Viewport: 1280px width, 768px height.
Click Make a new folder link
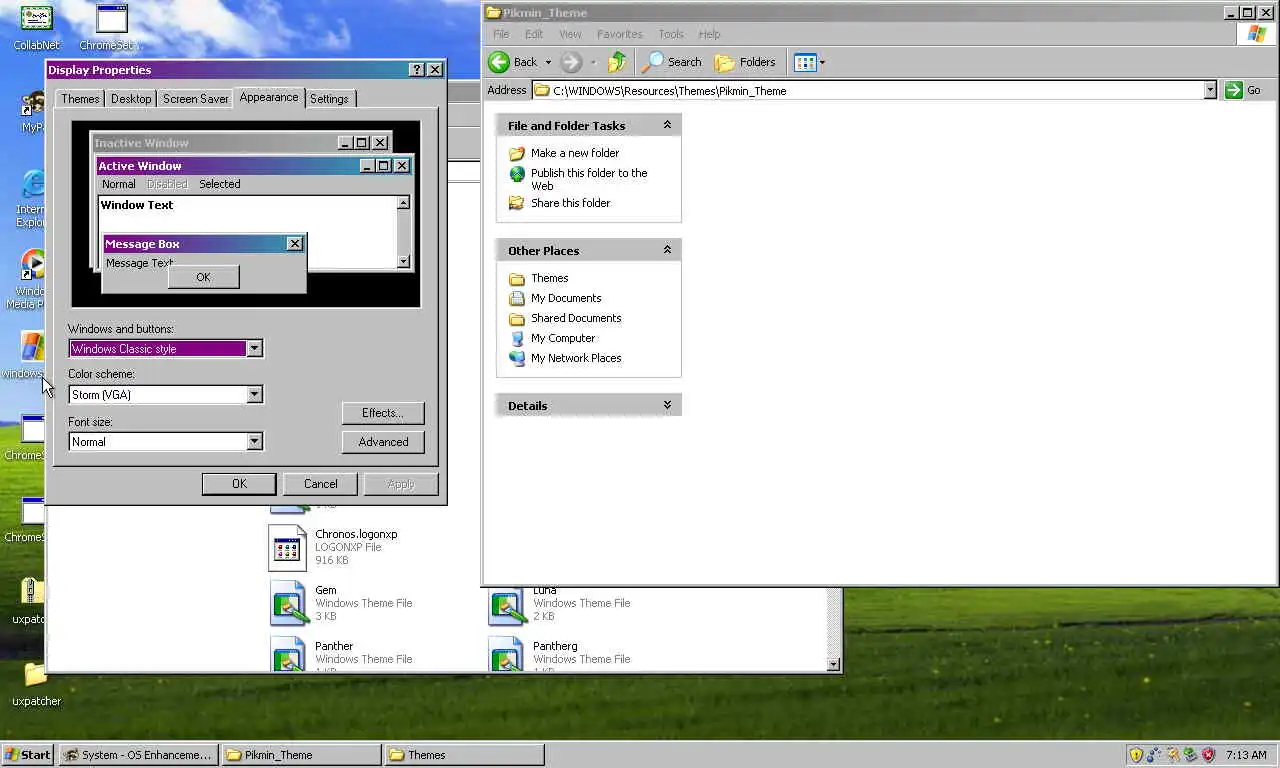tap(575, 153)
